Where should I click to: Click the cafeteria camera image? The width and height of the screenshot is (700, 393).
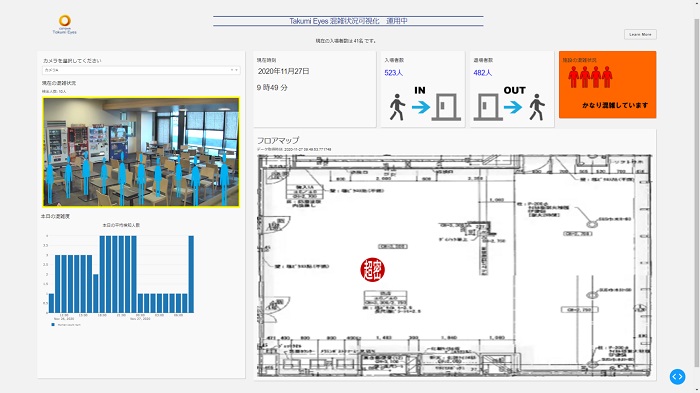tap(141, 152)
